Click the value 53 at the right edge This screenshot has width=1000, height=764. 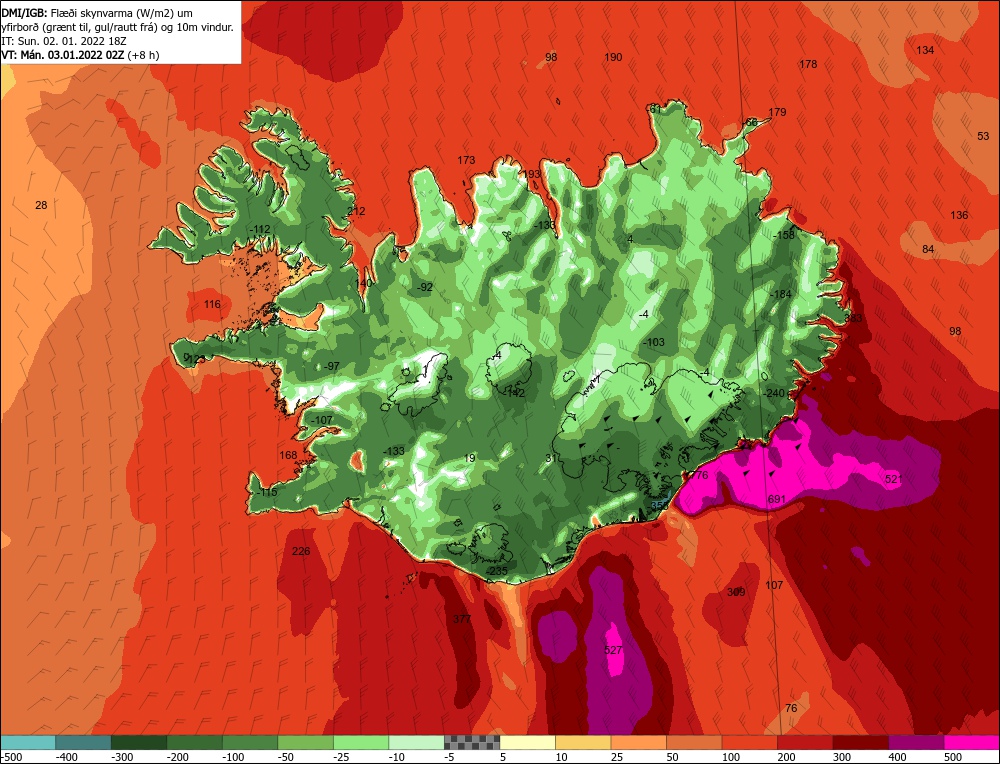click(983, 136)
